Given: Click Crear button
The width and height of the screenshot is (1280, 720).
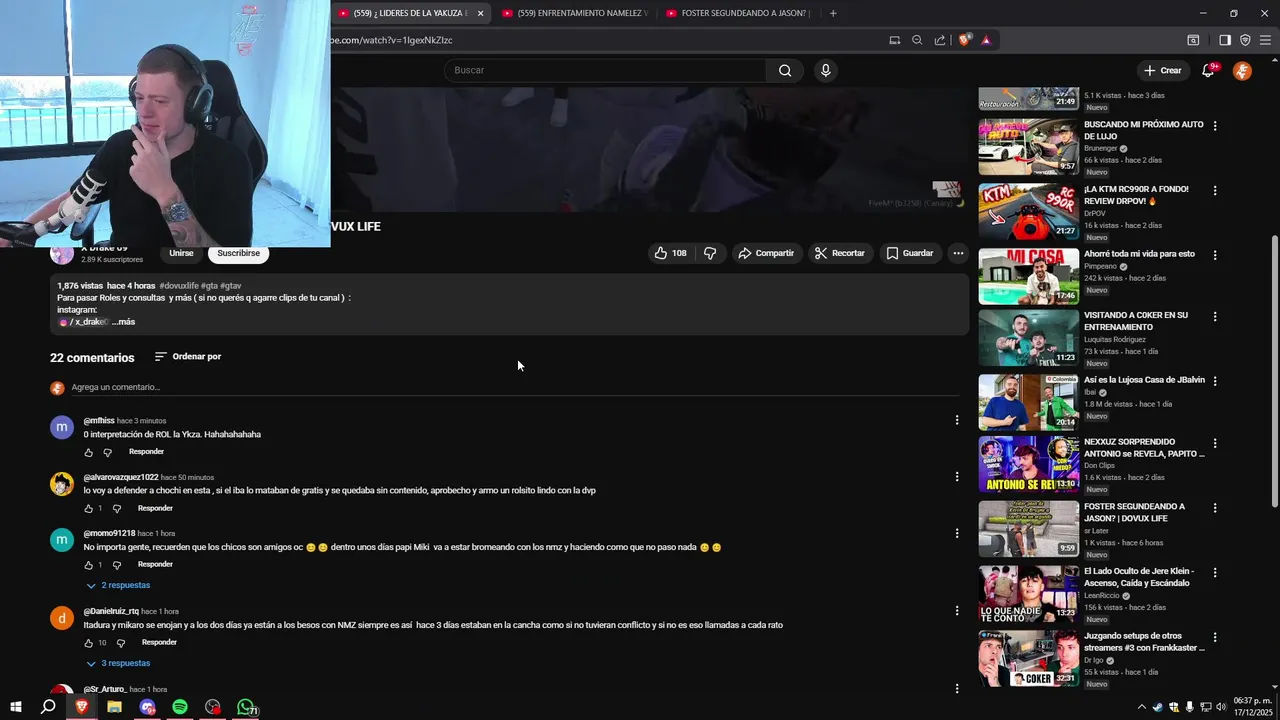Looking at the screenshot, I should (1163, 70).
